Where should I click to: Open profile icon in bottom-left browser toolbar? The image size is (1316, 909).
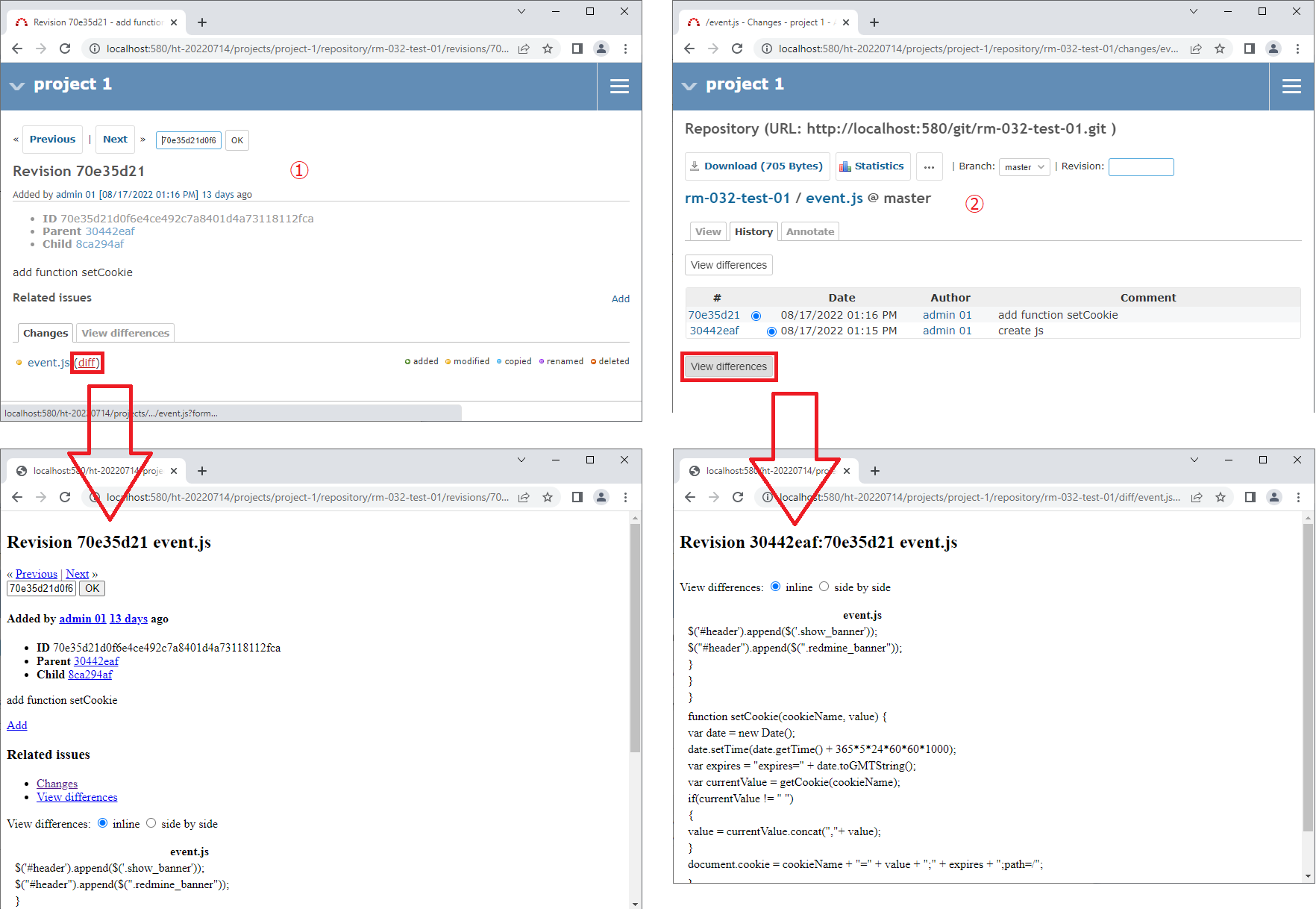[x=601, y=497]
